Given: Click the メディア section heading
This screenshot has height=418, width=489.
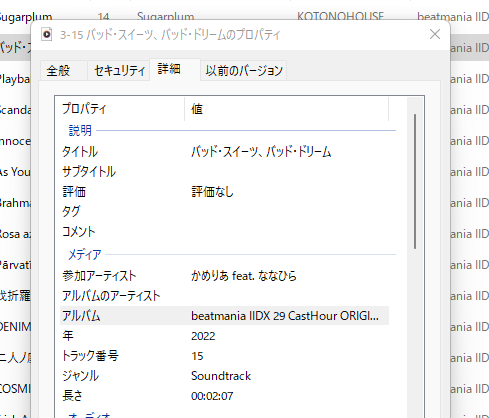Looking at the screenshot, I should point(85,255).
